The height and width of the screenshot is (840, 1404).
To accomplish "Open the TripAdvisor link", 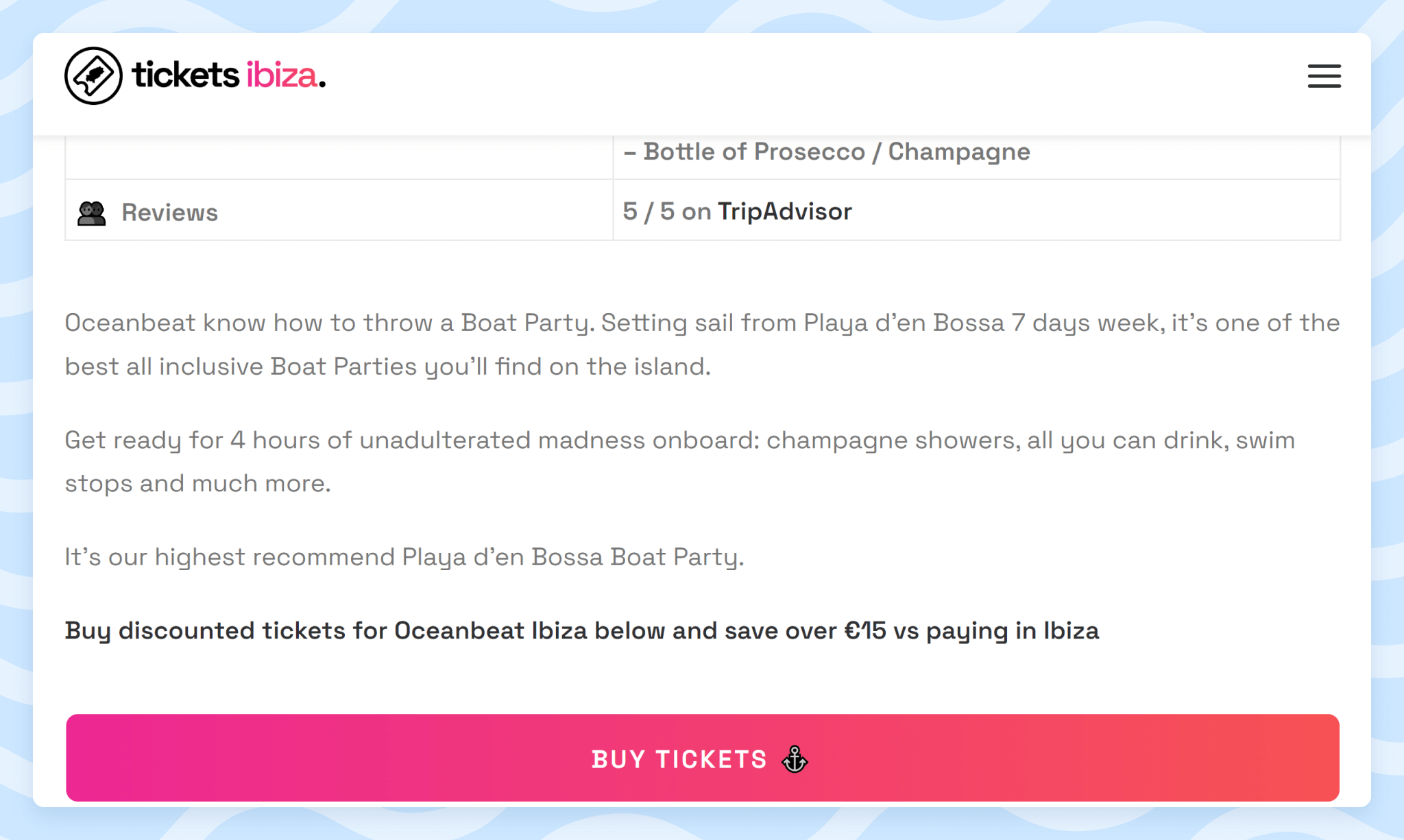I will click(784, 211).
